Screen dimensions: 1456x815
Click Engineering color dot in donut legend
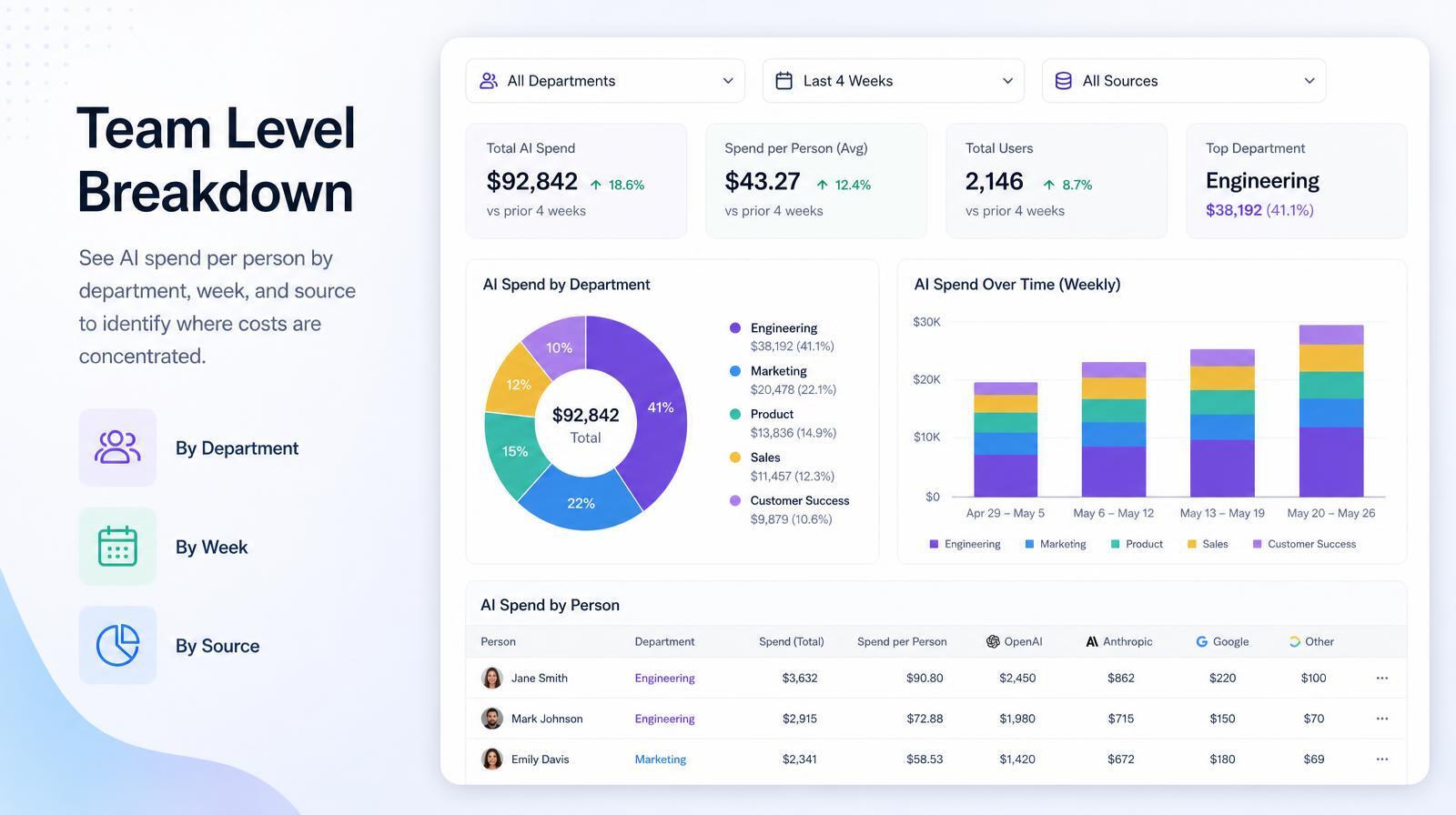(735, 327)
